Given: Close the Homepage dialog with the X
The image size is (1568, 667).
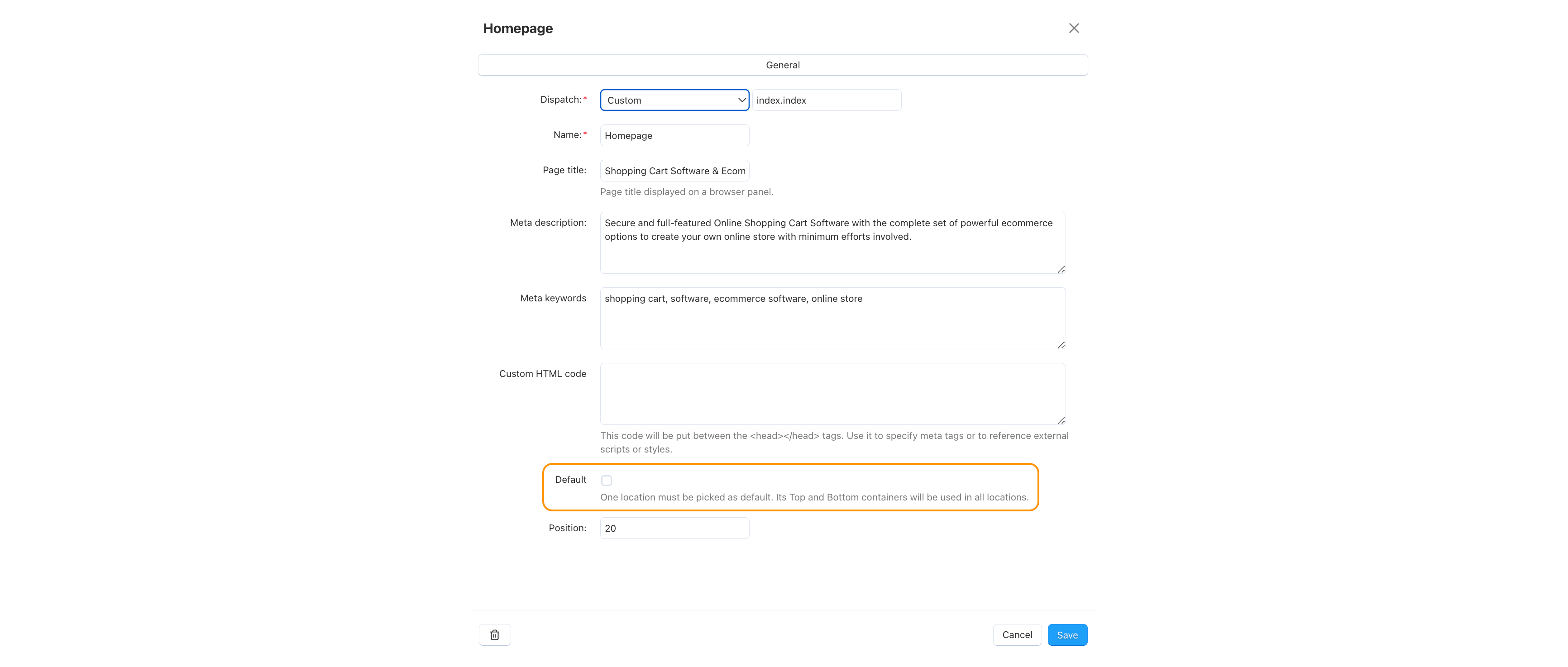Looking at the screenshot, I should pos(1074,28).
